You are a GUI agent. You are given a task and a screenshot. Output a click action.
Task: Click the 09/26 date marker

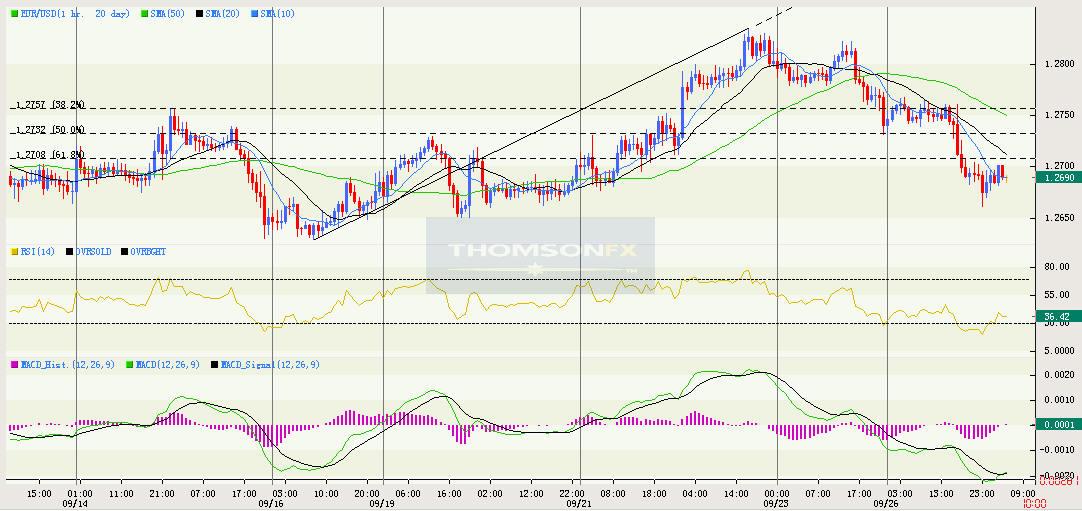(x=884, y=503)
